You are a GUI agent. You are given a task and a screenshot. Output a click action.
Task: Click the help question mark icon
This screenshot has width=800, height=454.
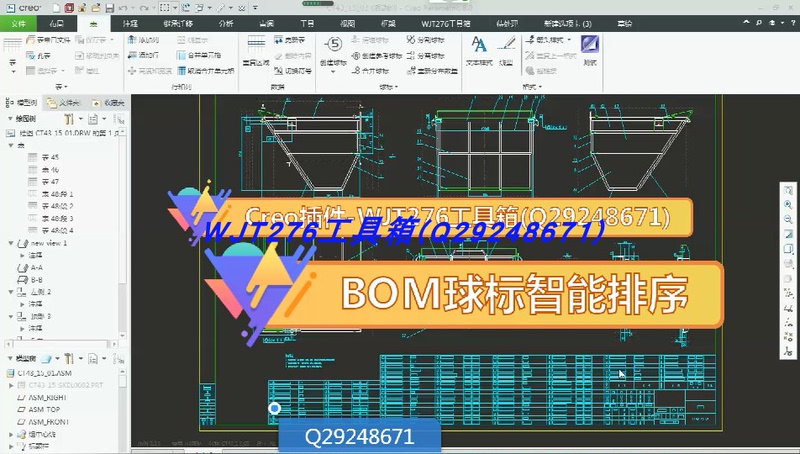[x=793, y=23]
